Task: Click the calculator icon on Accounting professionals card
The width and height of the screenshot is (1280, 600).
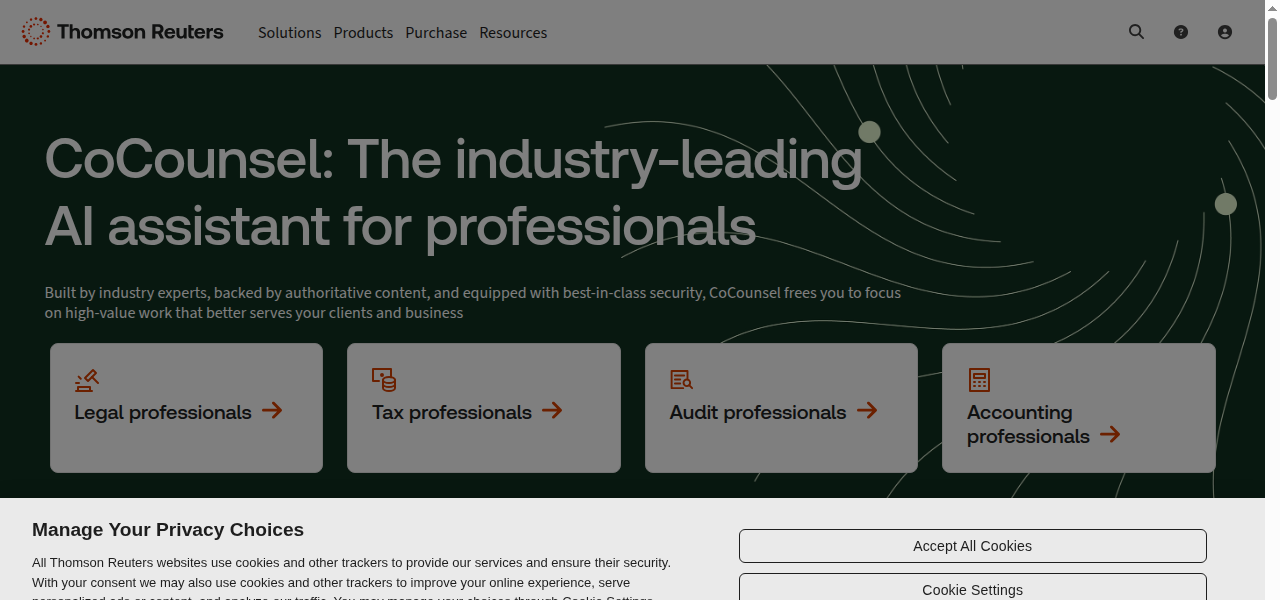Action: pos(978,379)
